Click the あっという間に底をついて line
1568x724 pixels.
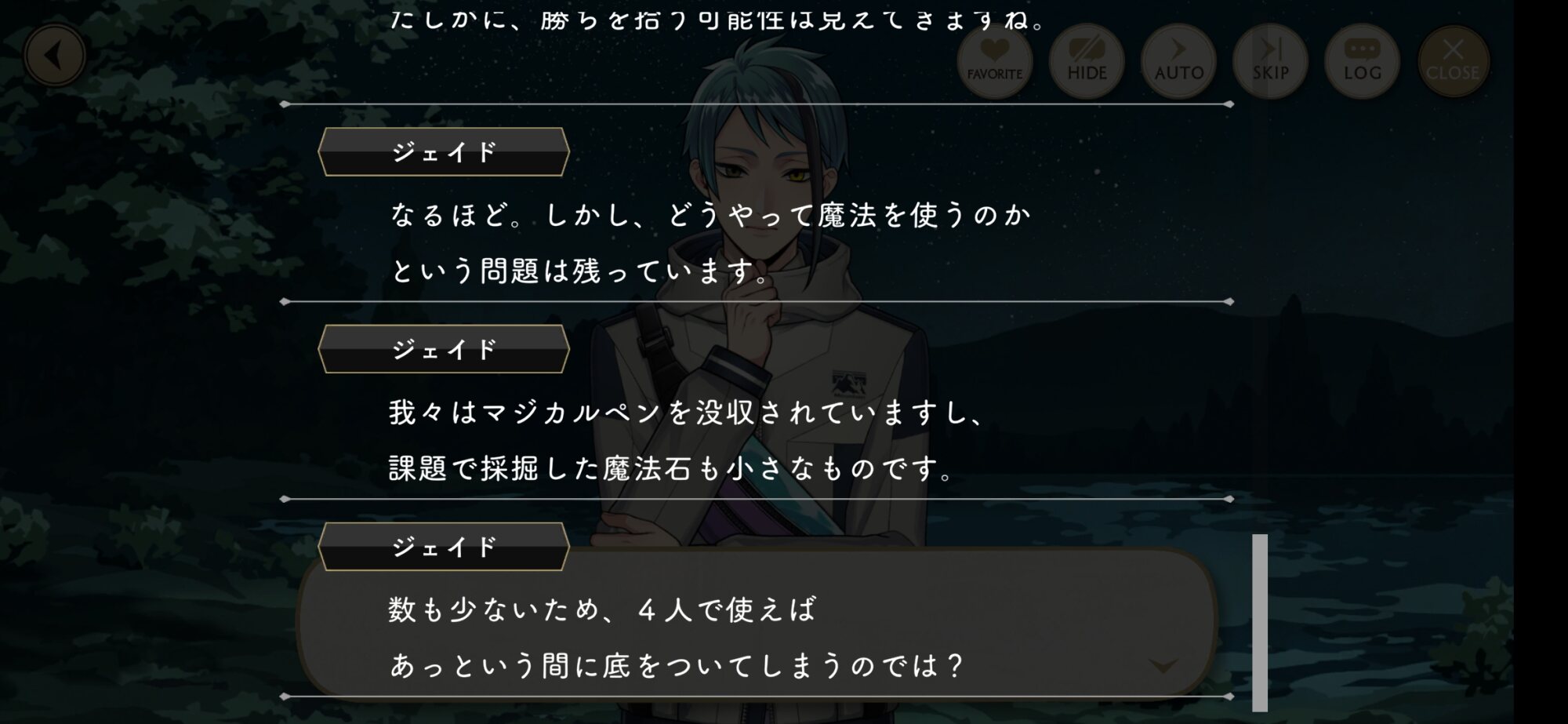click(x=677, y=666)
